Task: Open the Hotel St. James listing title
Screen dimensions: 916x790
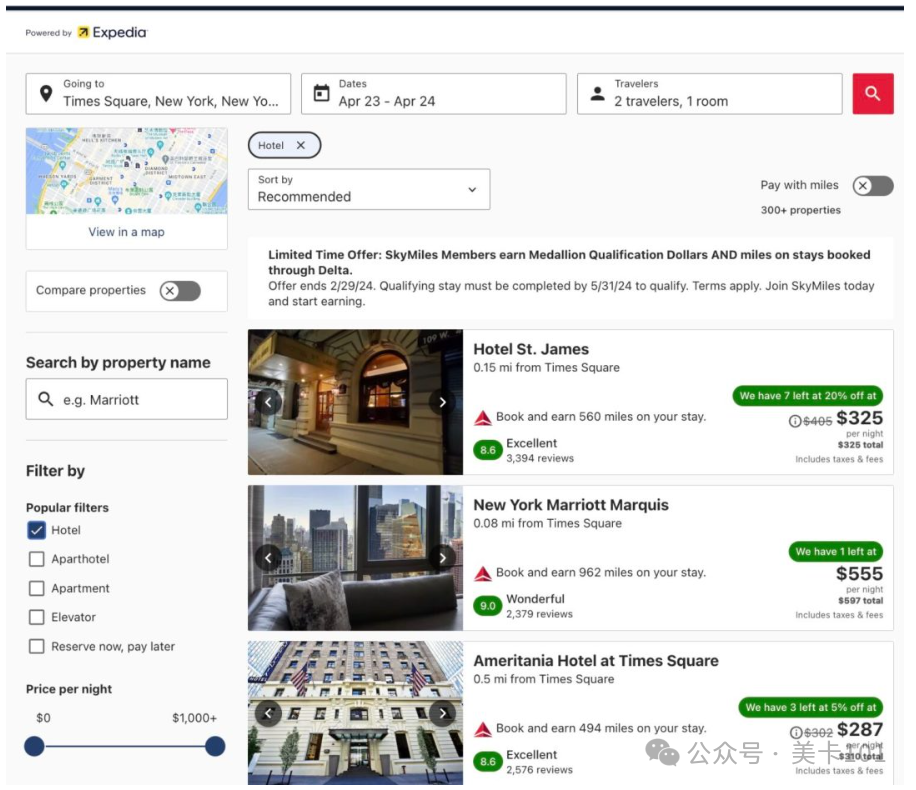Action: coord(531,349)
